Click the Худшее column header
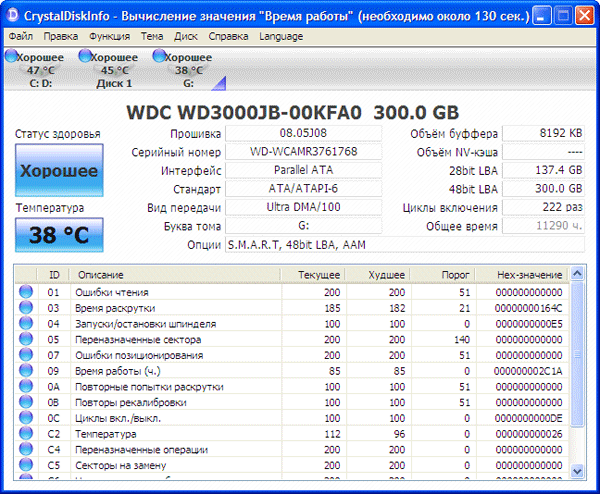 tap(378, 274)
